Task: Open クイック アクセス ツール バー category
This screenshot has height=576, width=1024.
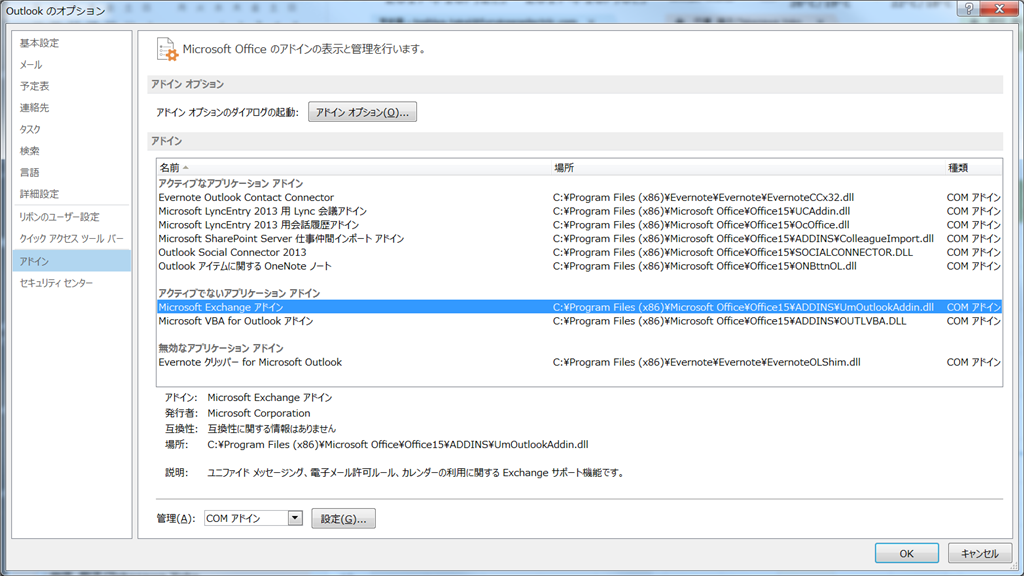Action: (x=71, y=239)
